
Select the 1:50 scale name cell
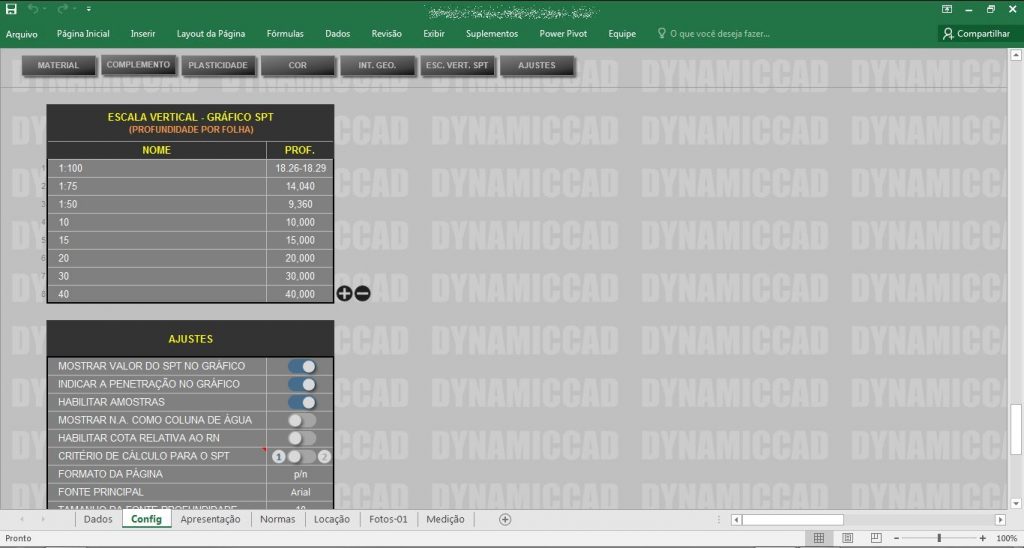157,204
